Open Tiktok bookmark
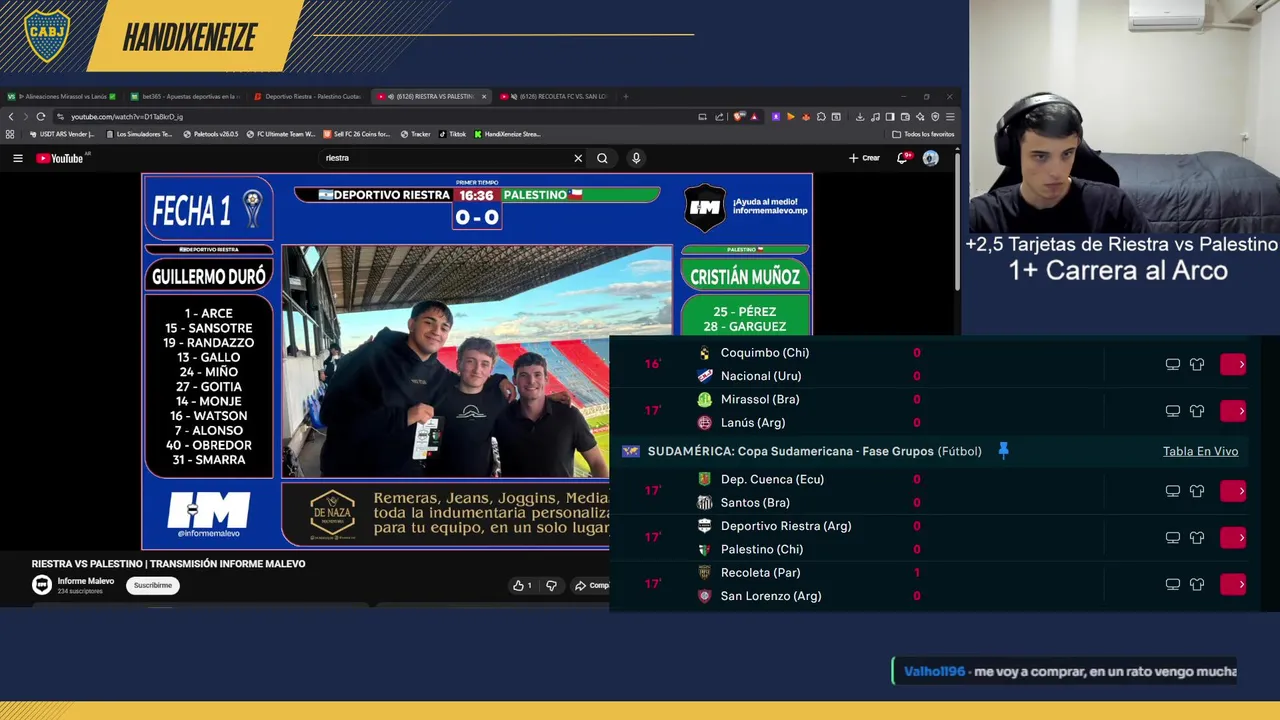Screen dimensions: 1280x720 coord(451,134)
